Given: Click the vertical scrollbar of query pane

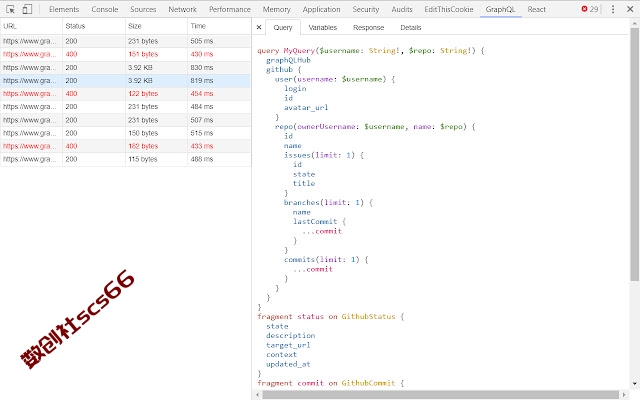Looking at the screenshot, I should coord(635,154).
